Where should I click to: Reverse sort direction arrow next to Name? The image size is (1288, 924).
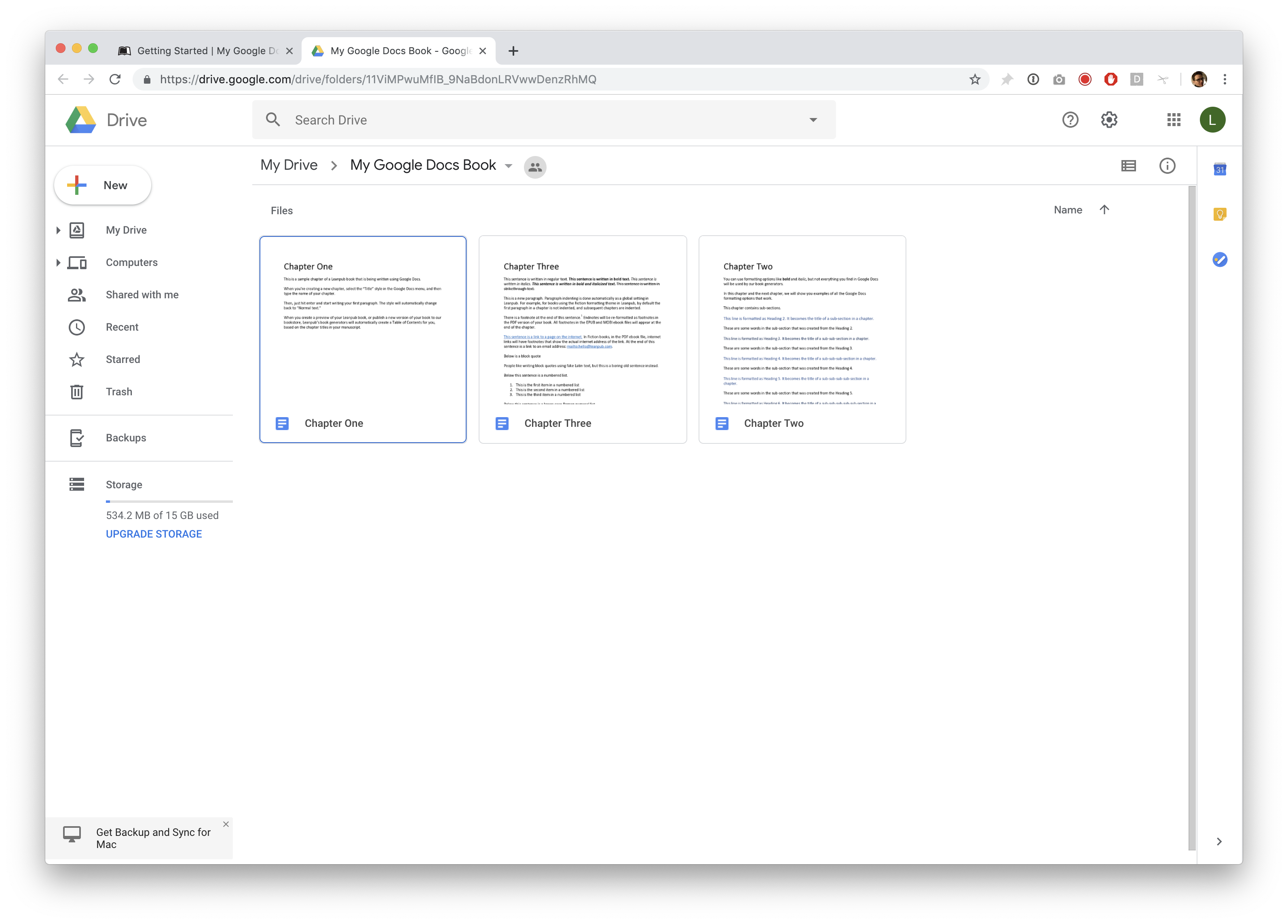click(x=1104, y=209)
